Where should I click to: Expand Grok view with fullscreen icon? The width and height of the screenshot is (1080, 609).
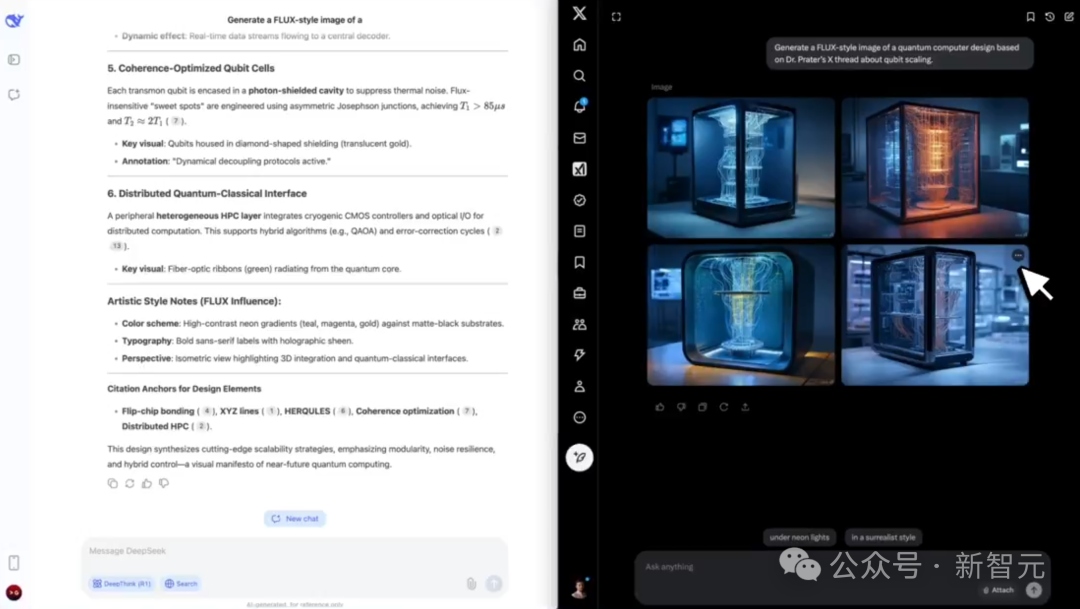tap(616, 17)
